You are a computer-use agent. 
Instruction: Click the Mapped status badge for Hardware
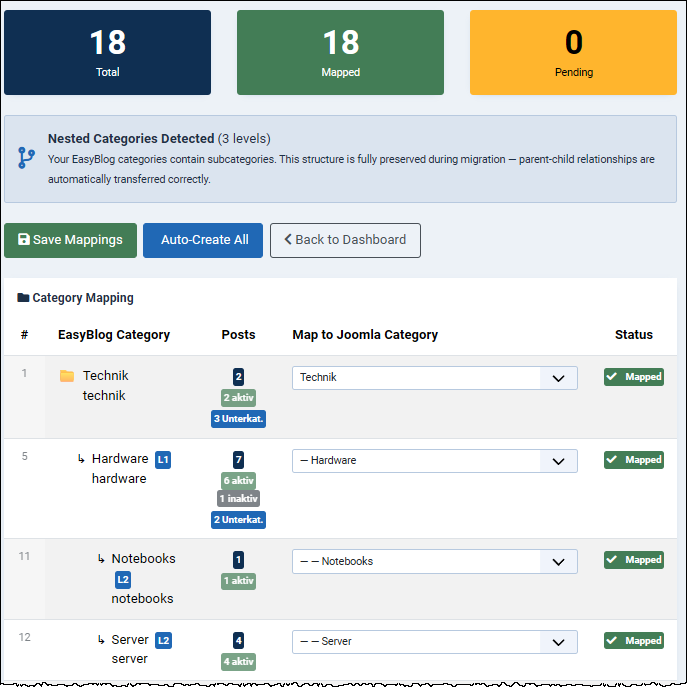[633, 460]
